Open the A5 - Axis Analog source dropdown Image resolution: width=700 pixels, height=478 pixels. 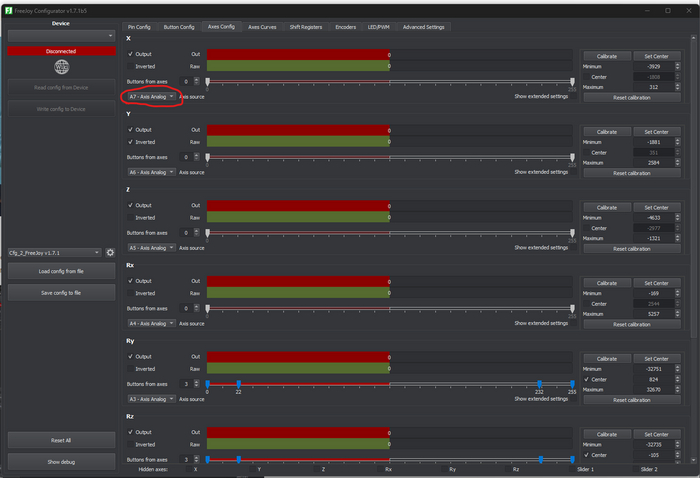coord(151,248)
